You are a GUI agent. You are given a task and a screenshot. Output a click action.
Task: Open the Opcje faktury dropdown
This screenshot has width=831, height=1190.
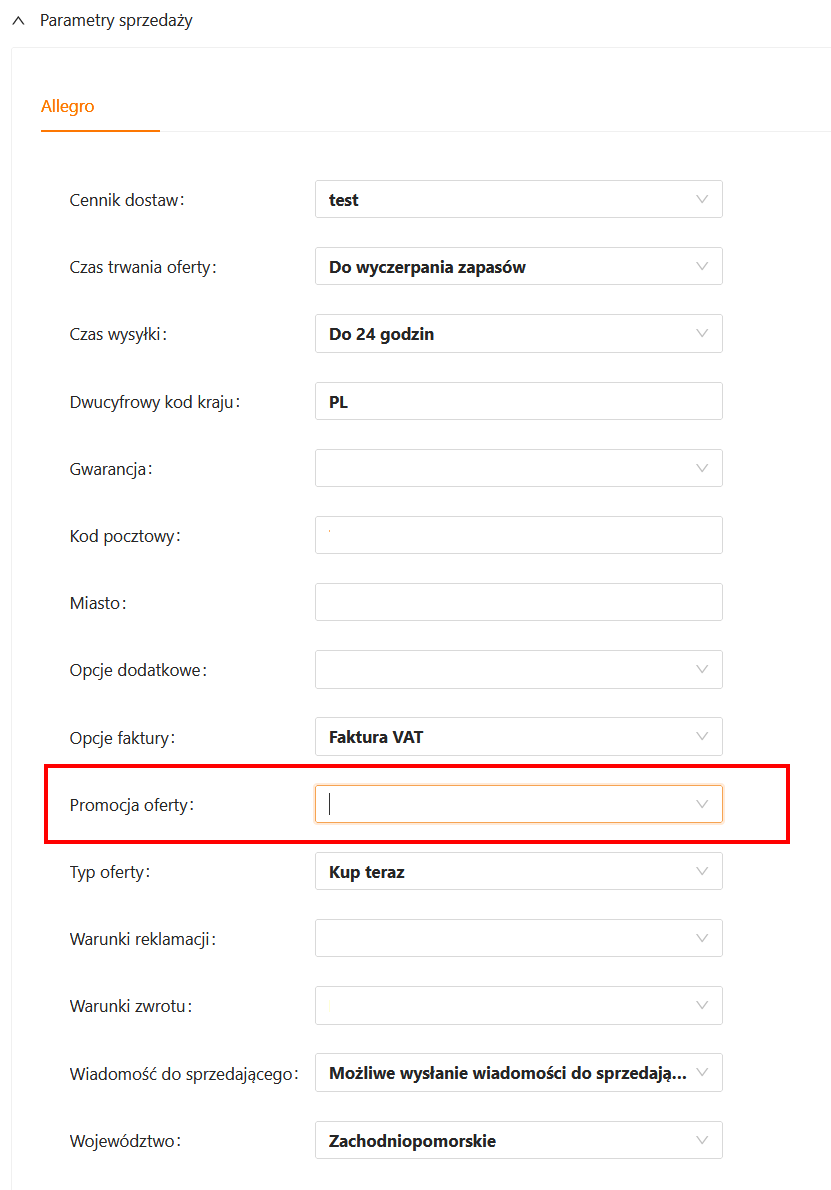pos(518,737)
